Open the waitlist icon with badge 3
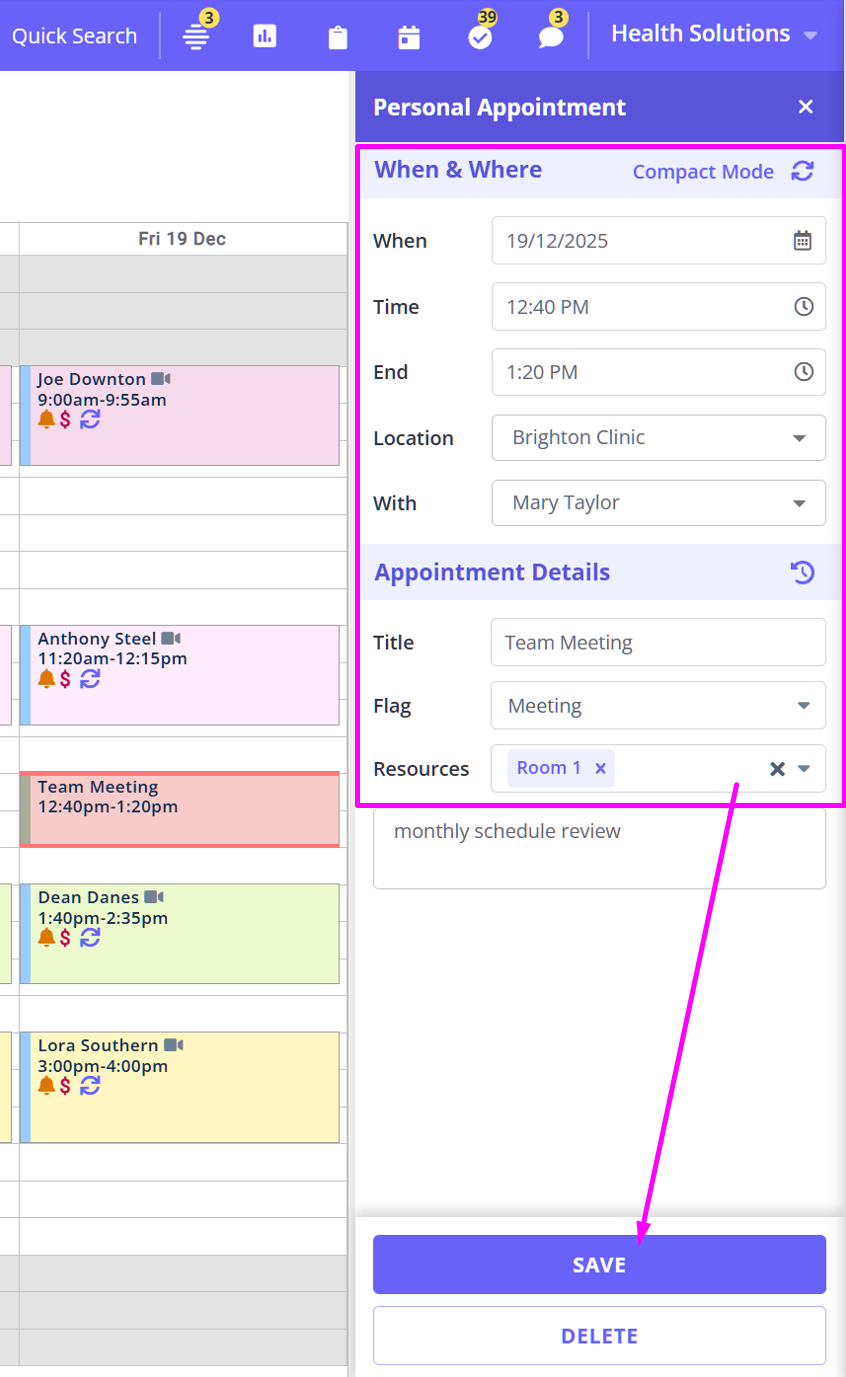Screen dimensions: 846x1377 point(195,37)
